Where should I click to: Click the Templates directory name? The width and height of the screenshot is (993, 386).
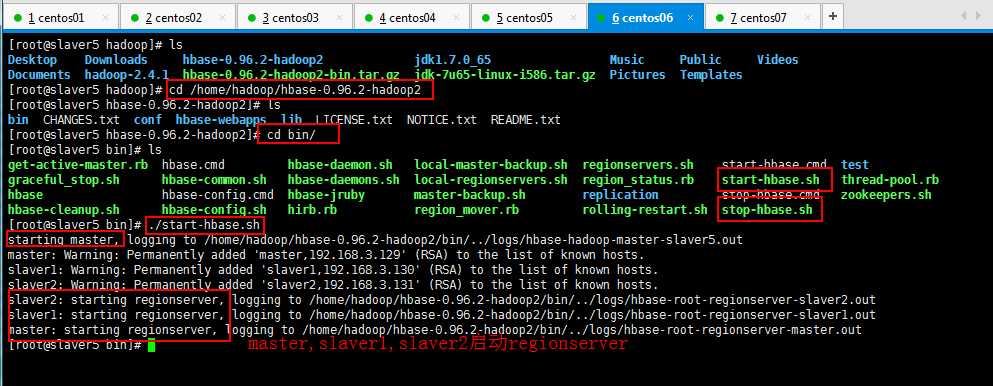[711, 75]
